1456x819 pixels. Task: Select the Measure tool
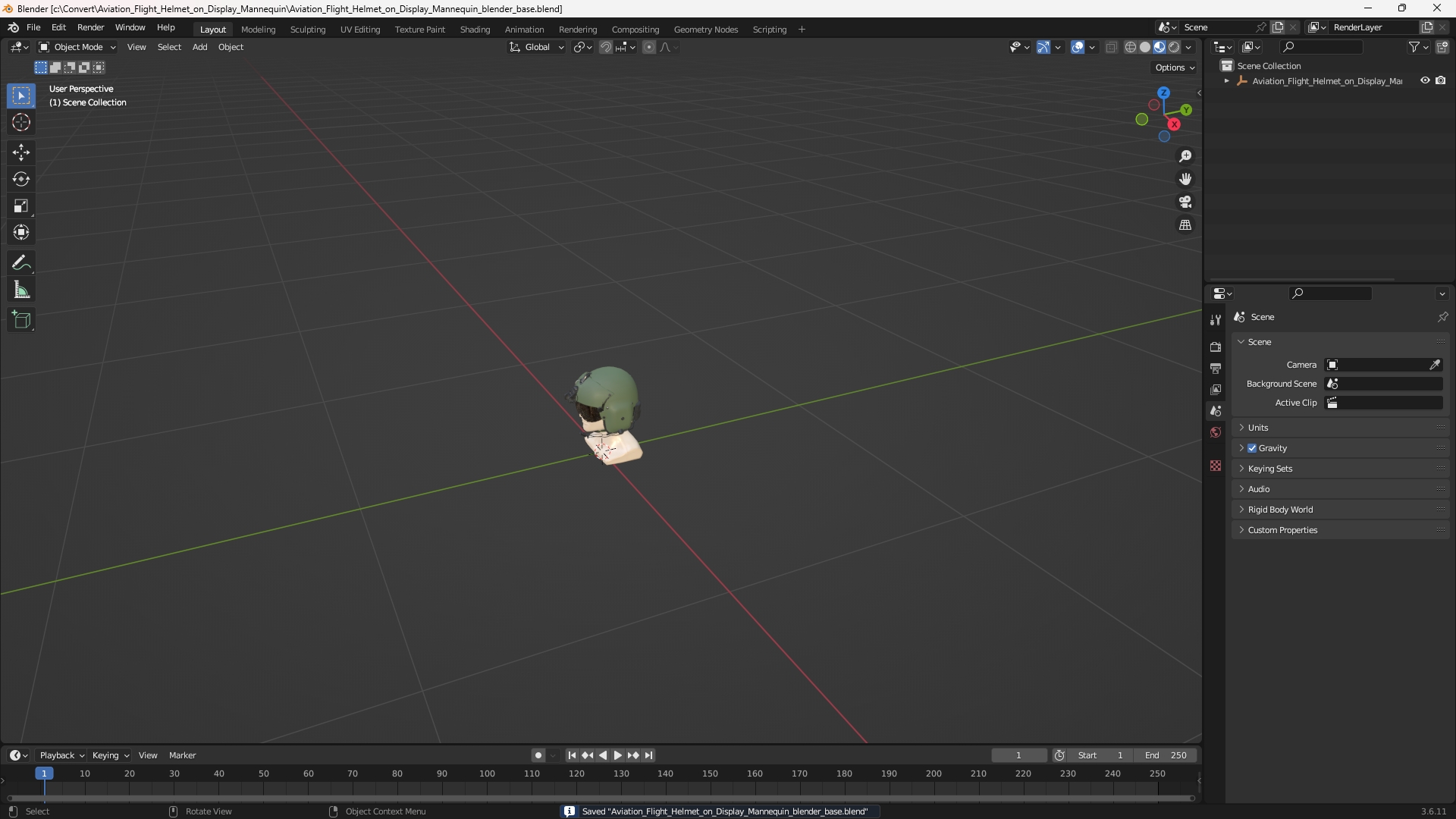(x=21, y=290)
